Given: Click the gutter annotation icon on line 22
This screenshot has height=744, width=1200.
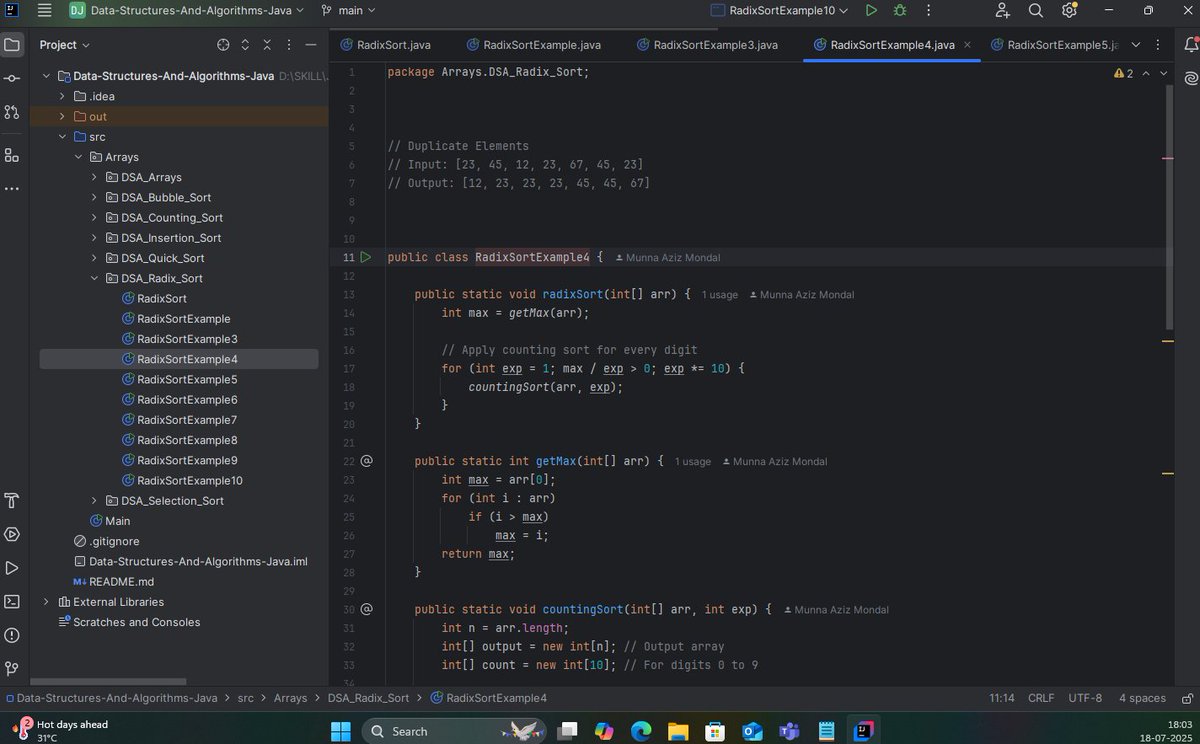Looking at the screenshot, I should click(x=366, y=461).
